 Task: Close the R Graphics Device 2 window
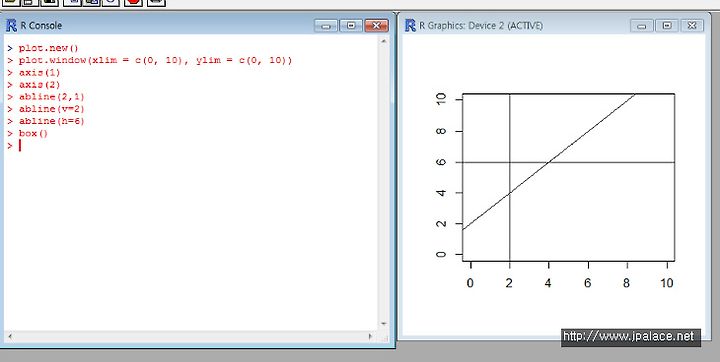pos(692,26)
